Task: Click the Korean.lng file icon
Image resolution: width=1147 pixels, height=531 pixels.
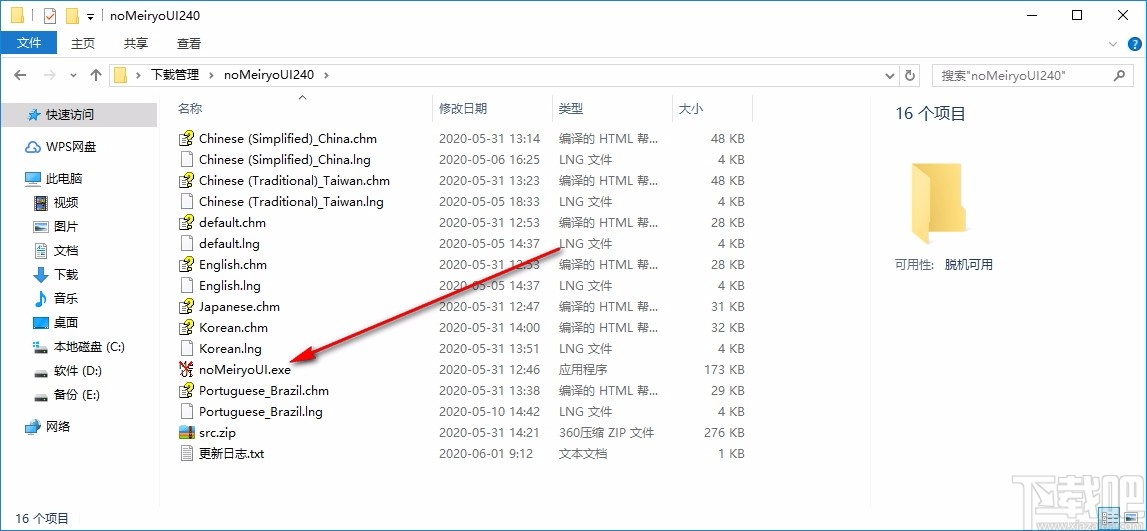Action: tap(187, 348)
